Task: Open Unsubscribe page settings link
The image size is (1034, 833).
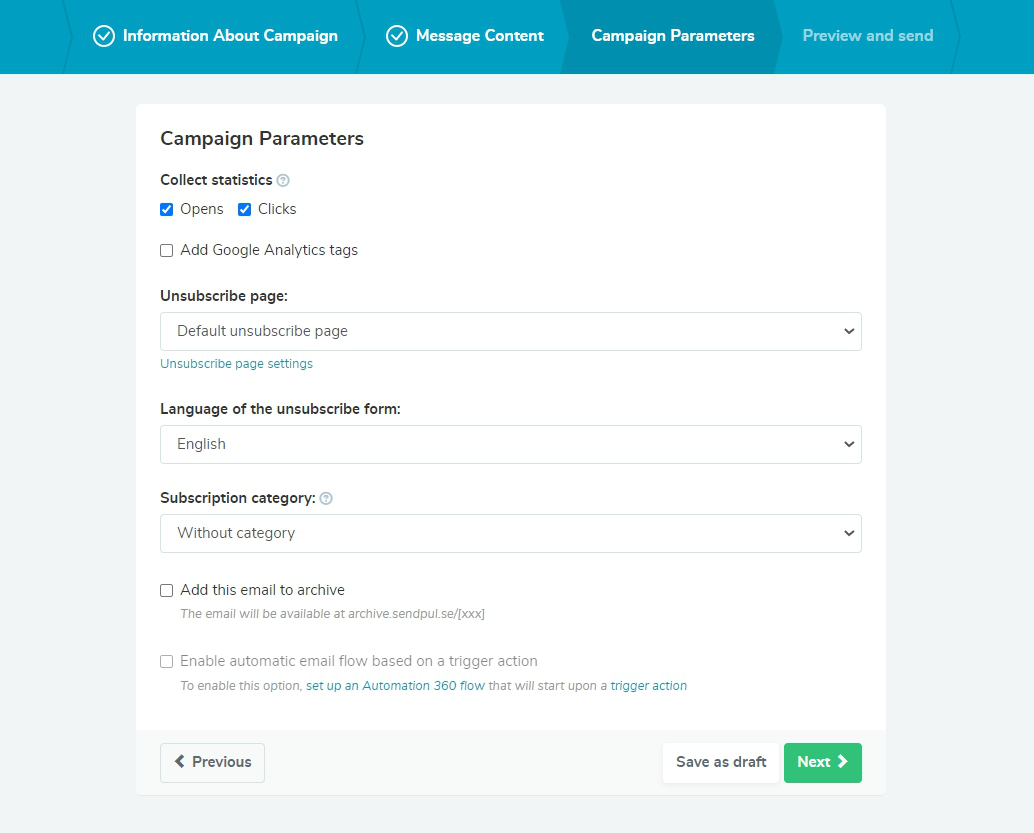Action: tap(236, 363)
